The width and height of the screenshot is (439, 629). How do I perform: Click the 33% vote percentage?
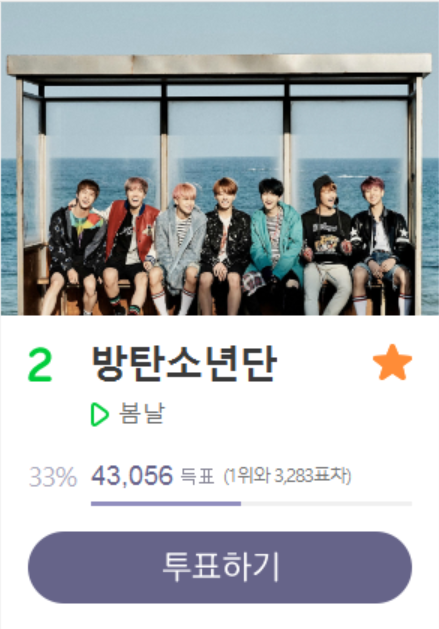pyautogui.click(x=53, y=477)
